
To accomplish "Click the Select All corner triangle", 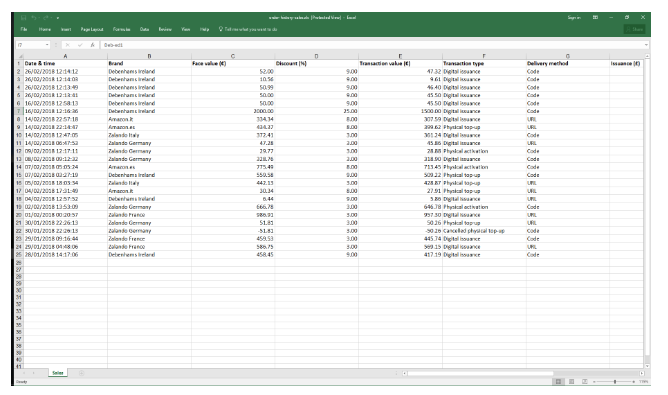I will tap(19, 56).
